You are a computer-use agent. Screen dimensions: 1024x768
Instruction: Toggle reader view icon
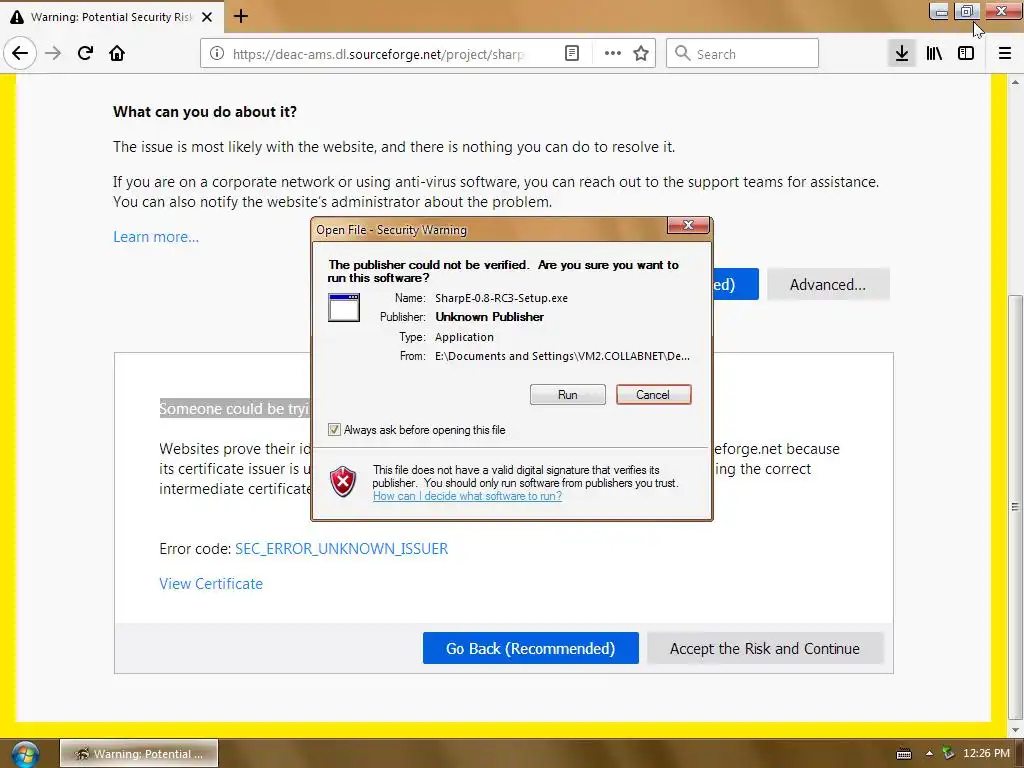[x=571, y=54]
